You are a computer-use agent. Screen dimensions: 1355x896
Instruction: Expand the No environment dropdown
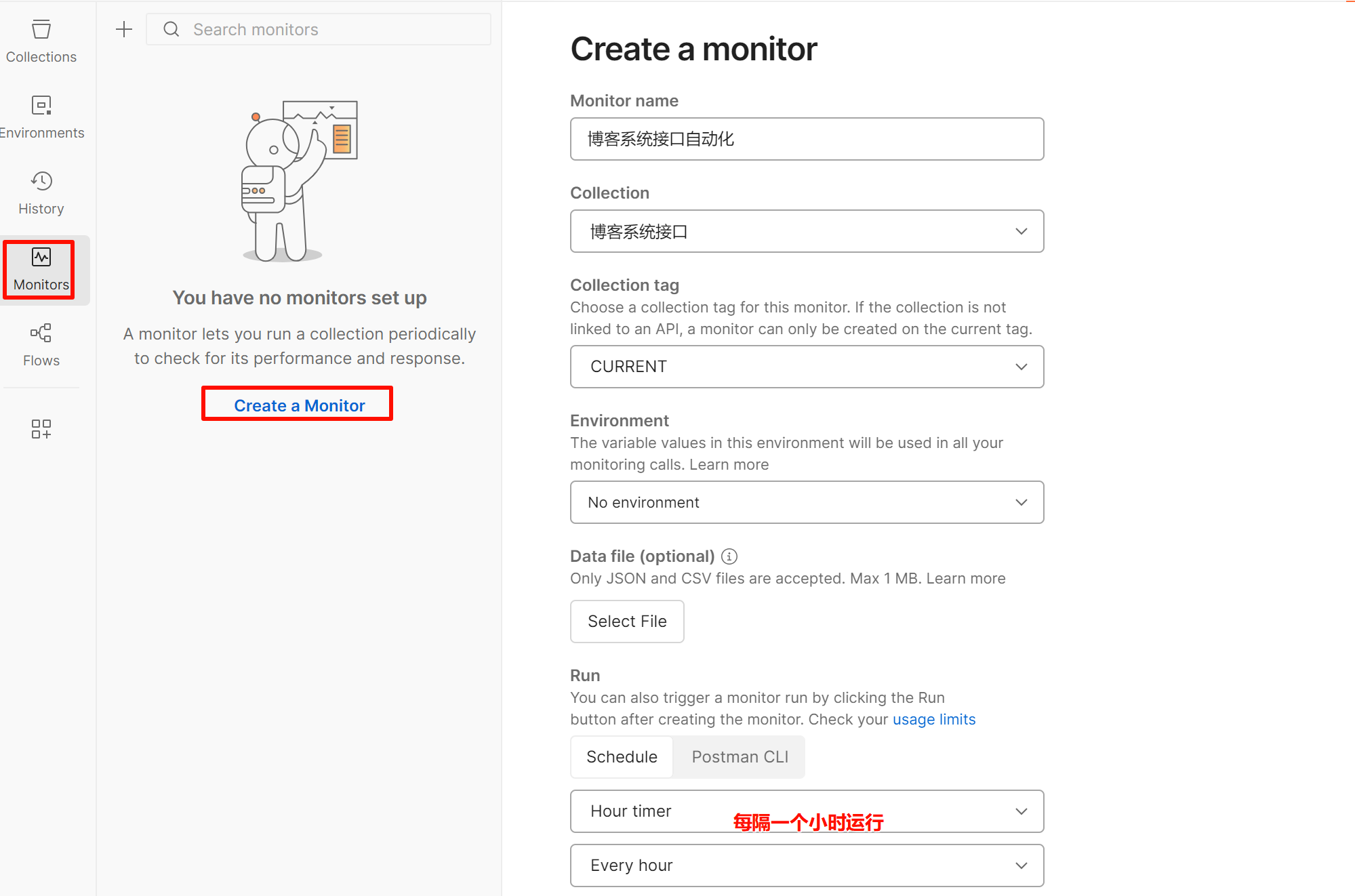pos(807,502)
